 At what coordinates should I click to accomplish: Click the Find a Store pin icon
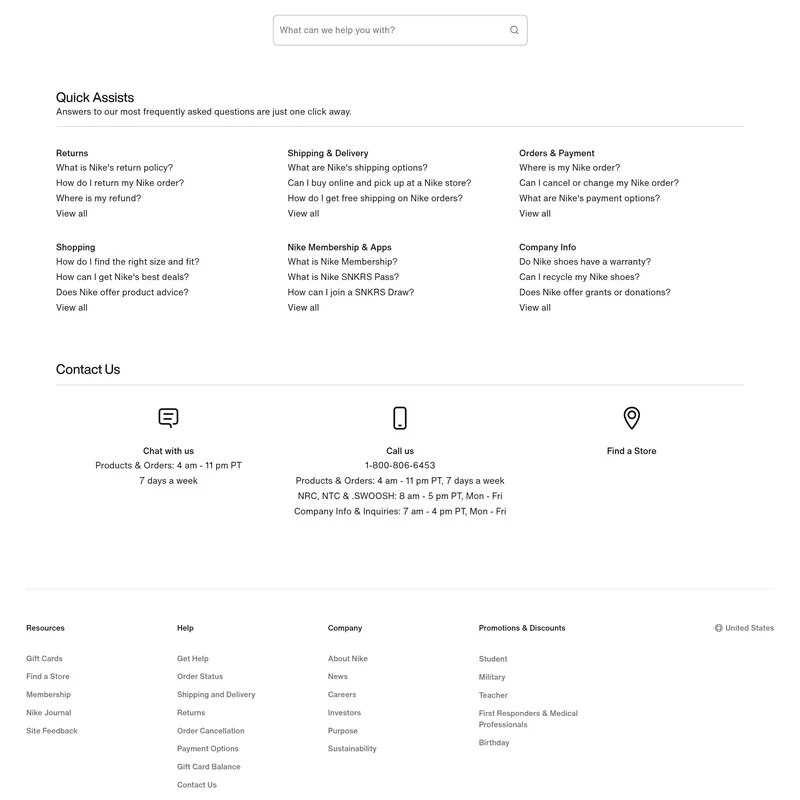point(631,418)
